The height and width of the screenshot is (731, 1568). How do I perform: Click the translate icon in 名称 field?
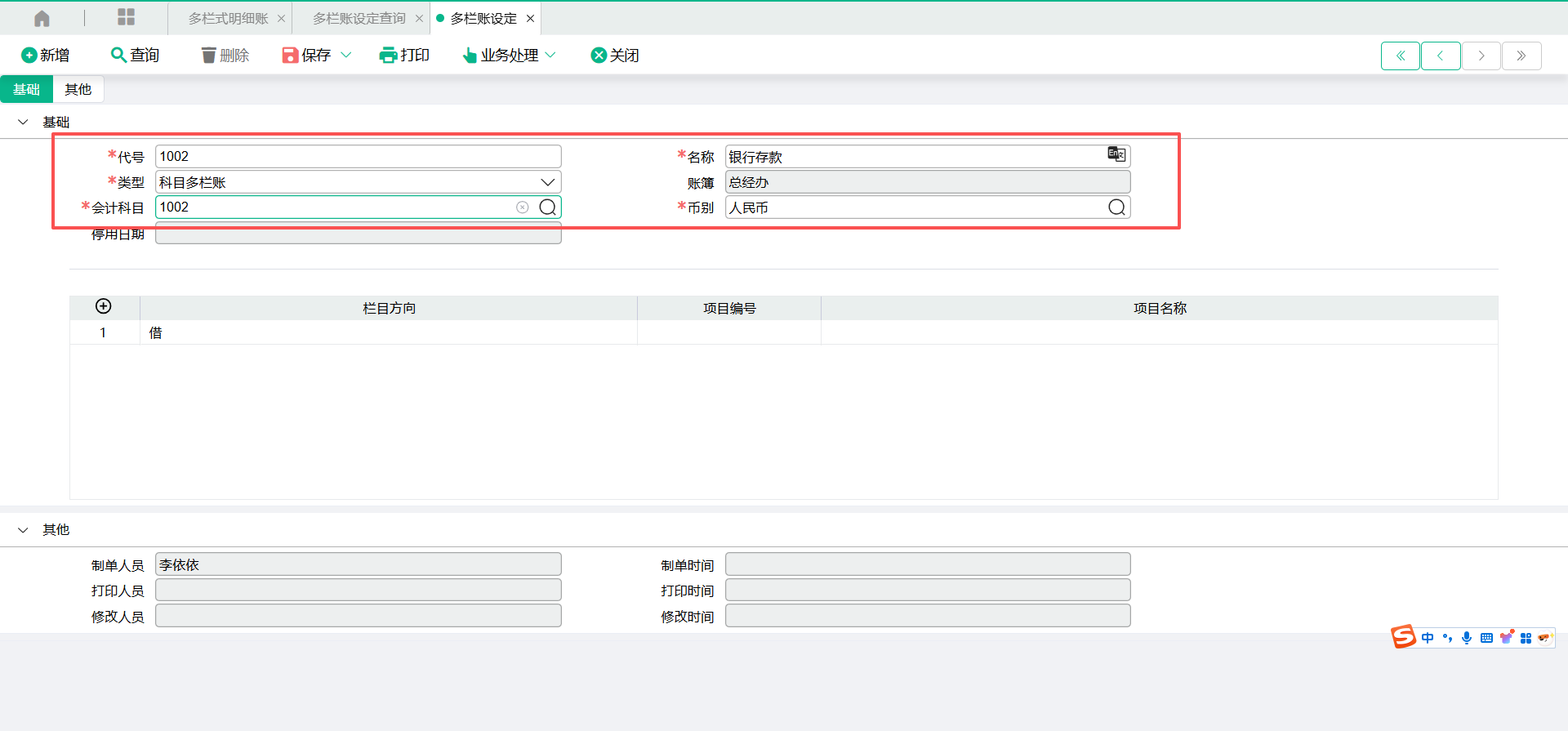tap(1116, 154)
